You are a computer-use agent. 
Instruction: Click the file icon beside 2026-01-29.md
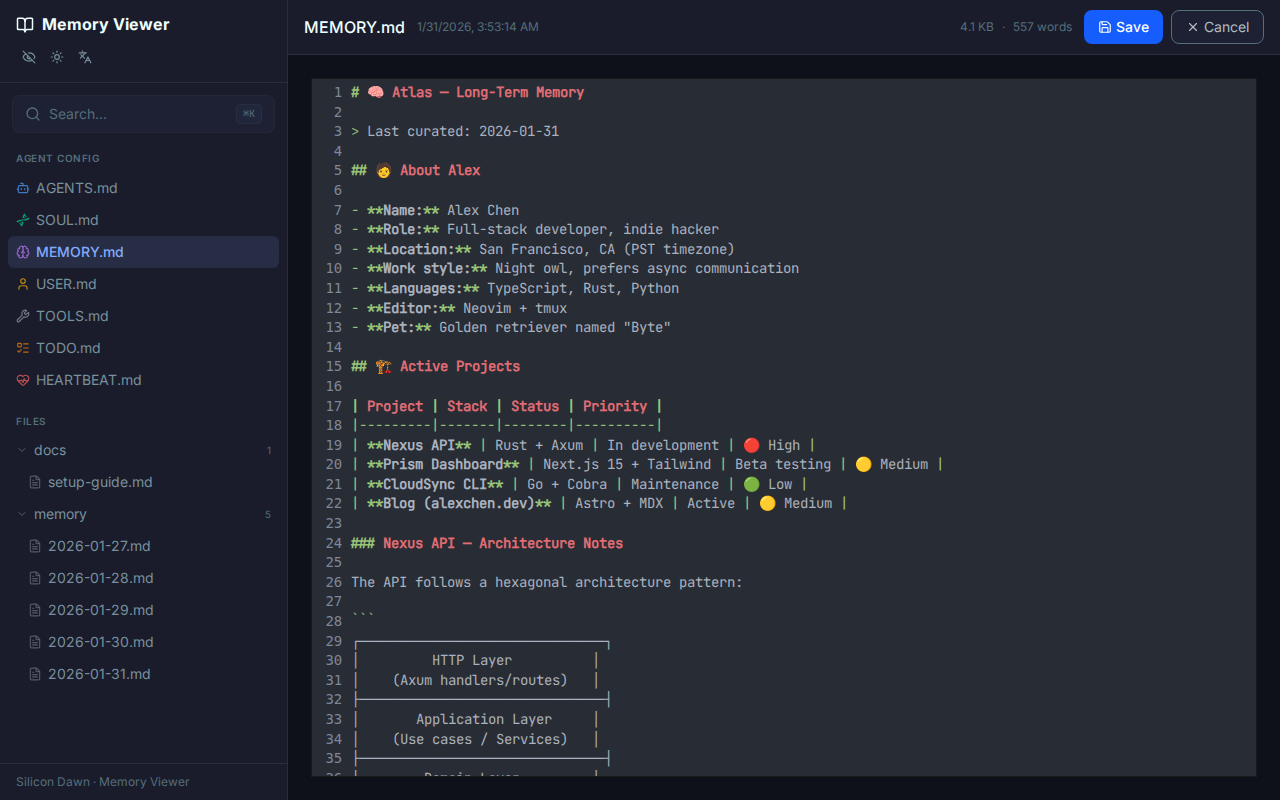click(36, 610)
